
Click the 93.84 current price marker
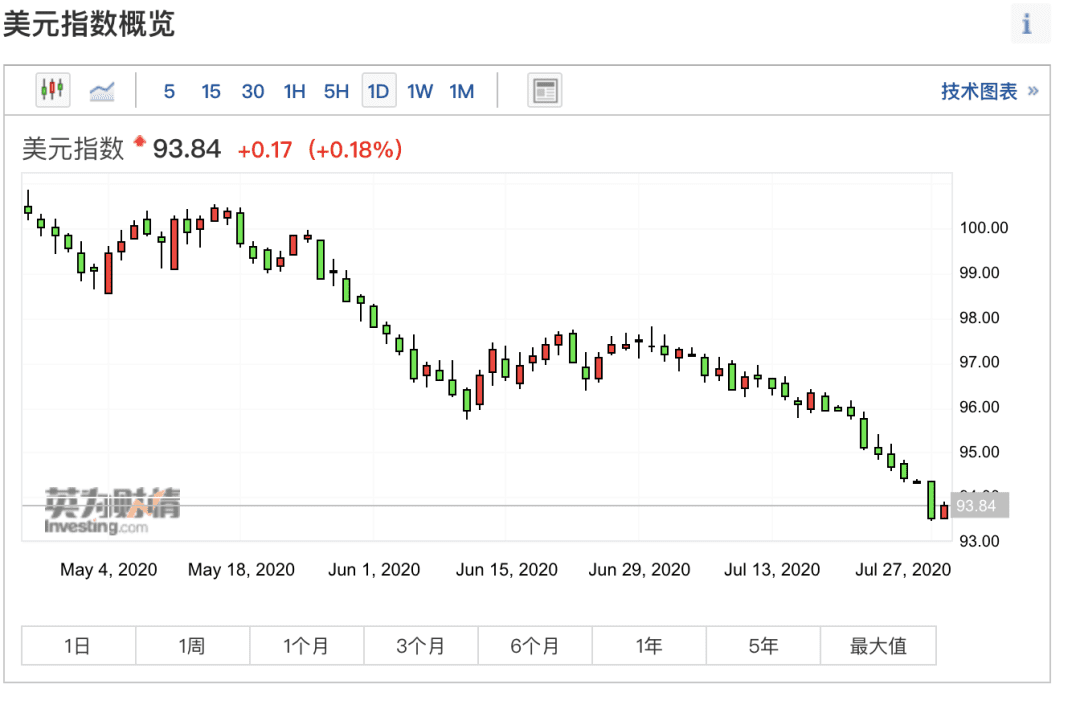pyautogui.click(x=979, y=506)
